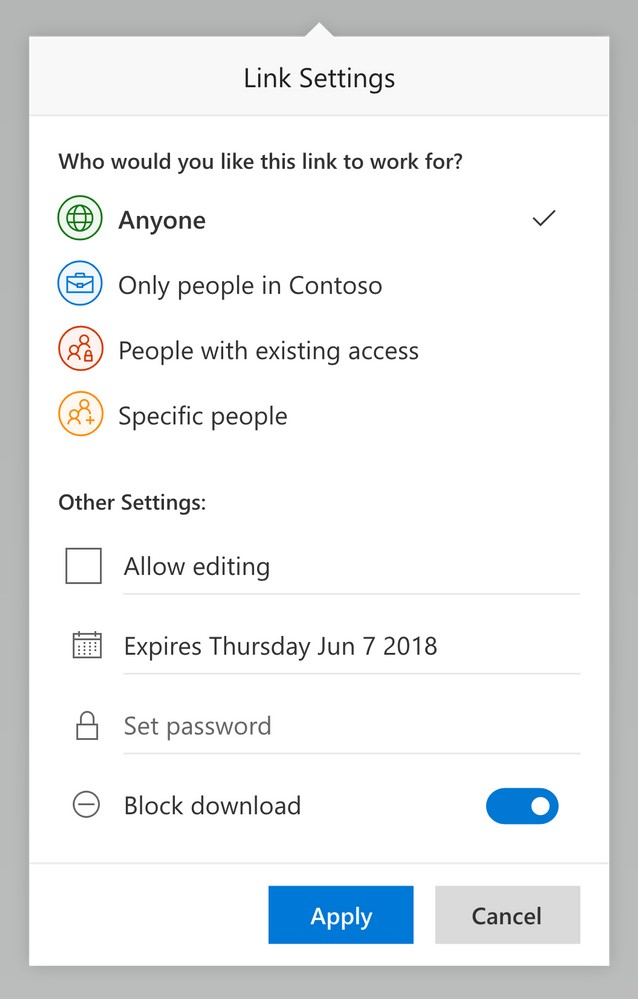Click the Block download circle-minus icon

click(86, 805)
